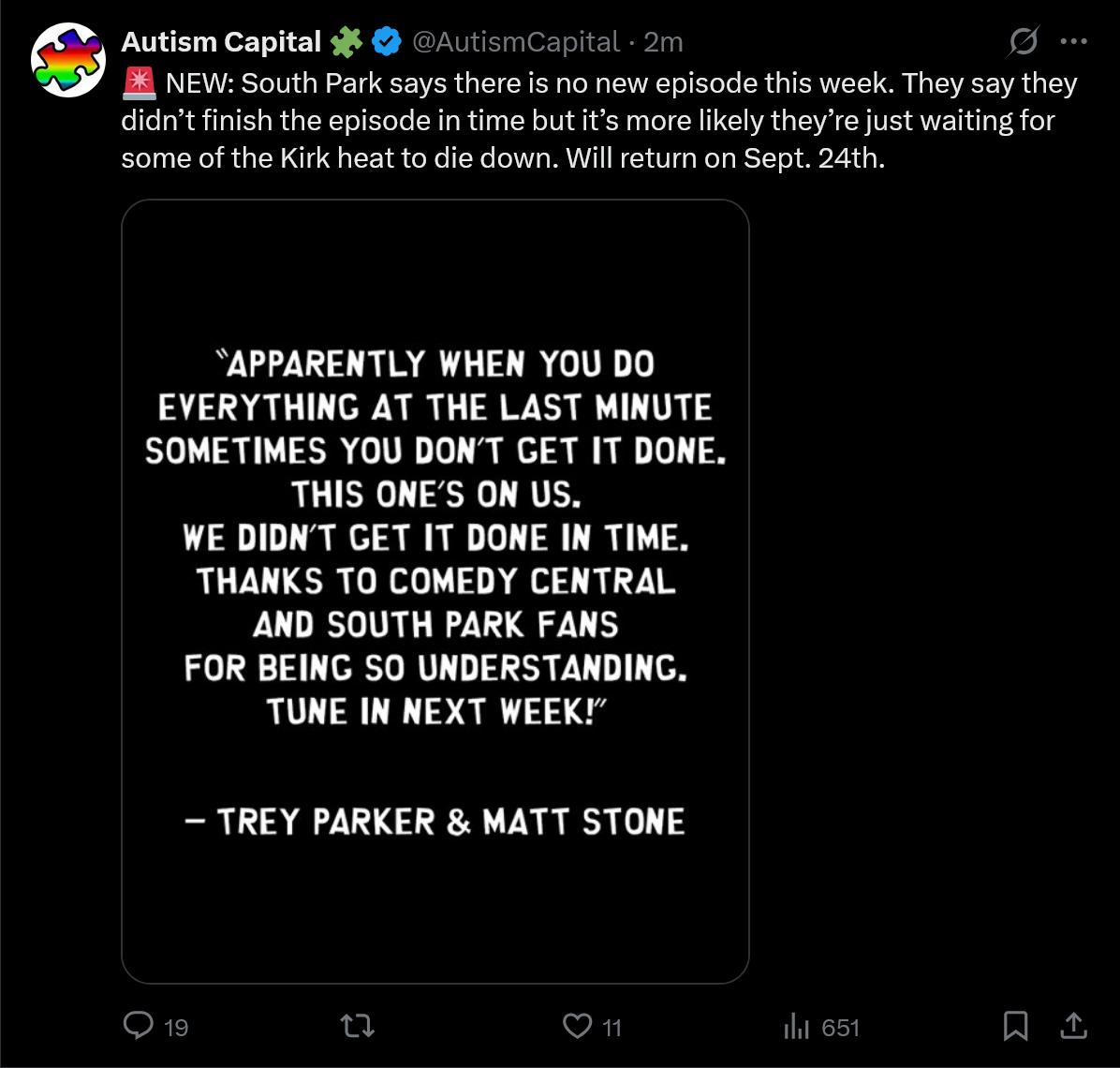Click the blue verified checkmark badge
The image size is (1120, 1068).
(387, 41)
